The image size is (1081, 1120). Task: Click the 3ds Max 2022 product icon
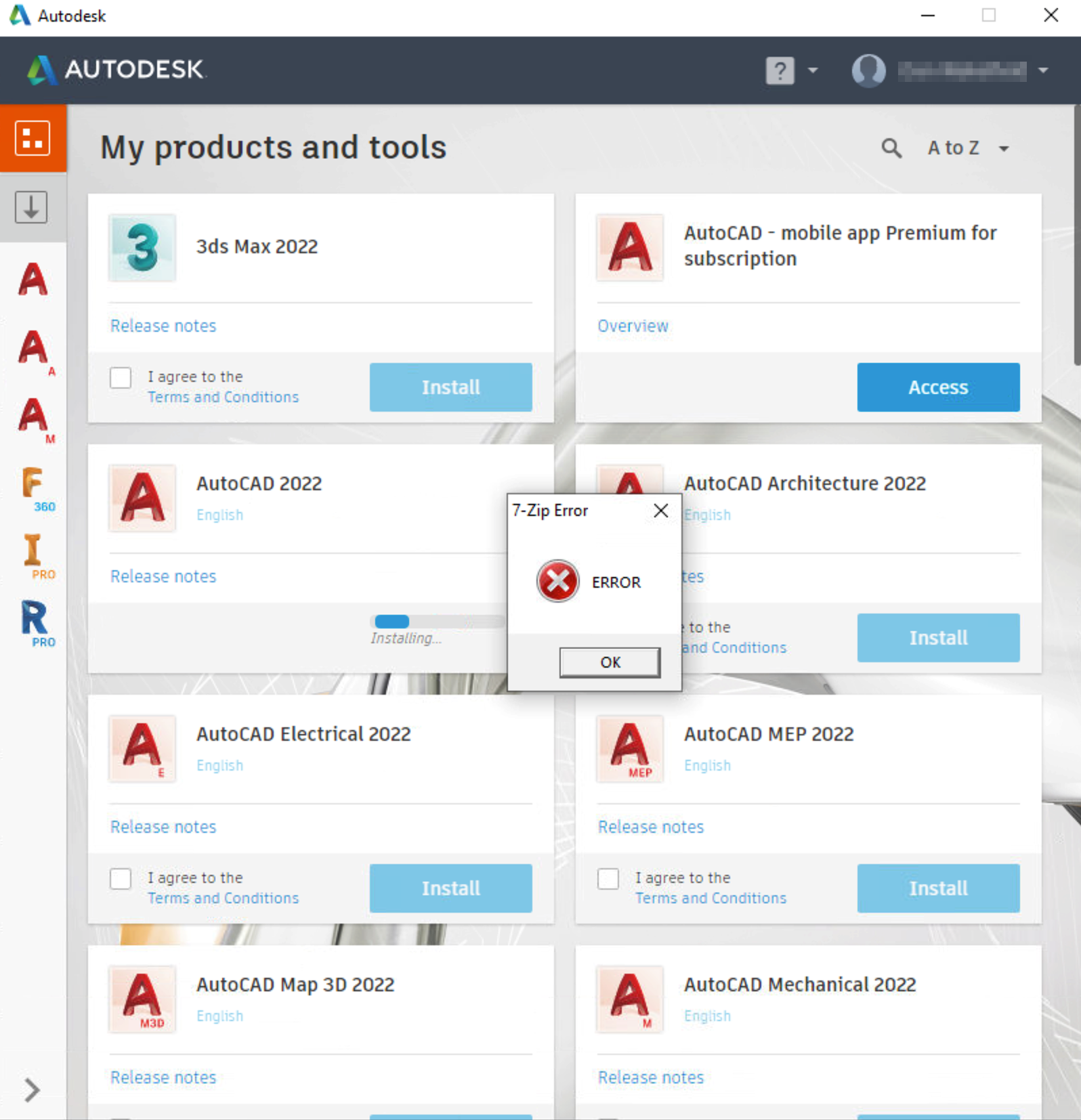(142, 248)
